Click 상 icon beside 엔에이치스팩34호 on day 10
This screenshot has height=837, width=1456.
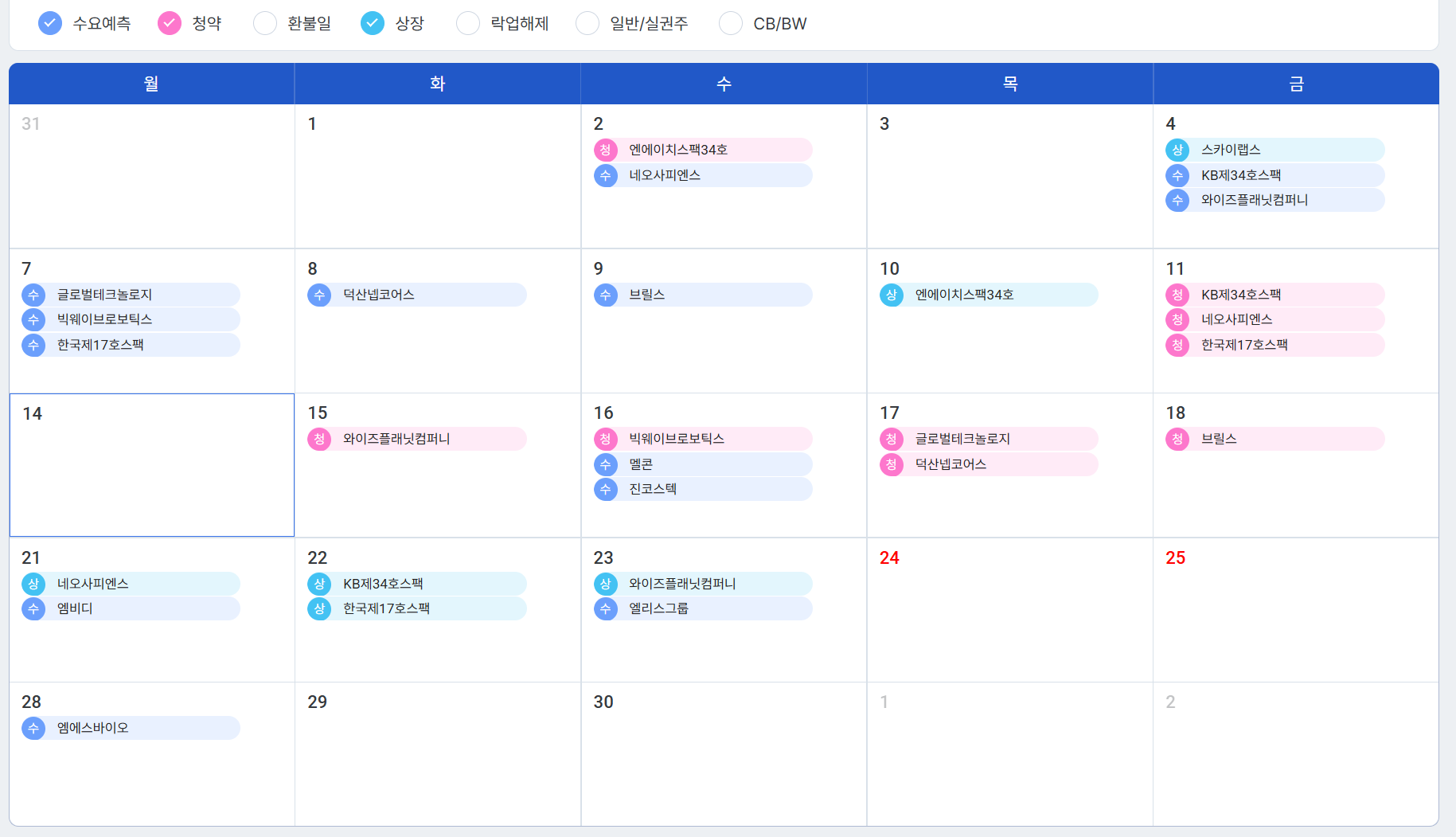892,295
